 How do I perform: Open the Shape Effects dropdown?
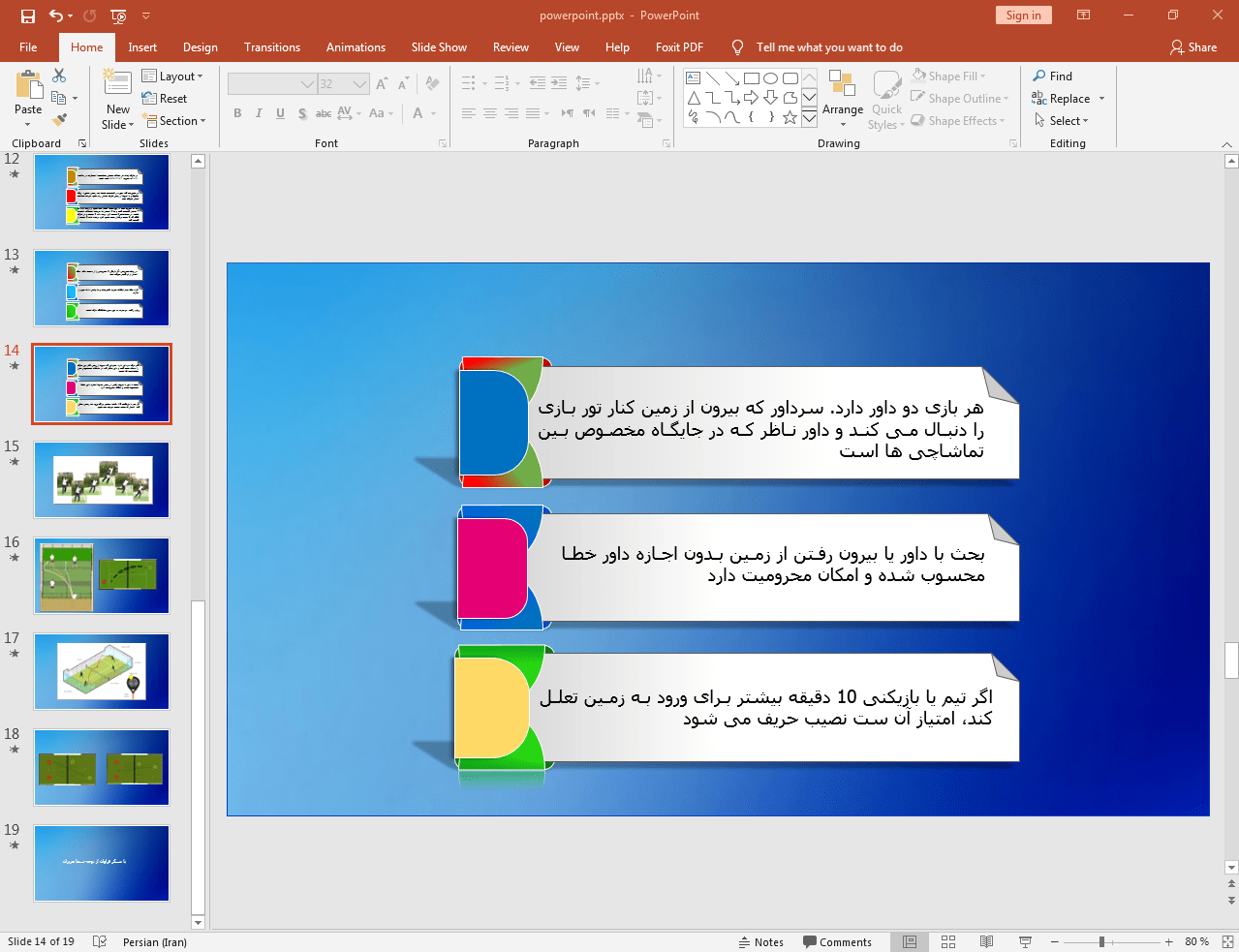tap(958, 120)
